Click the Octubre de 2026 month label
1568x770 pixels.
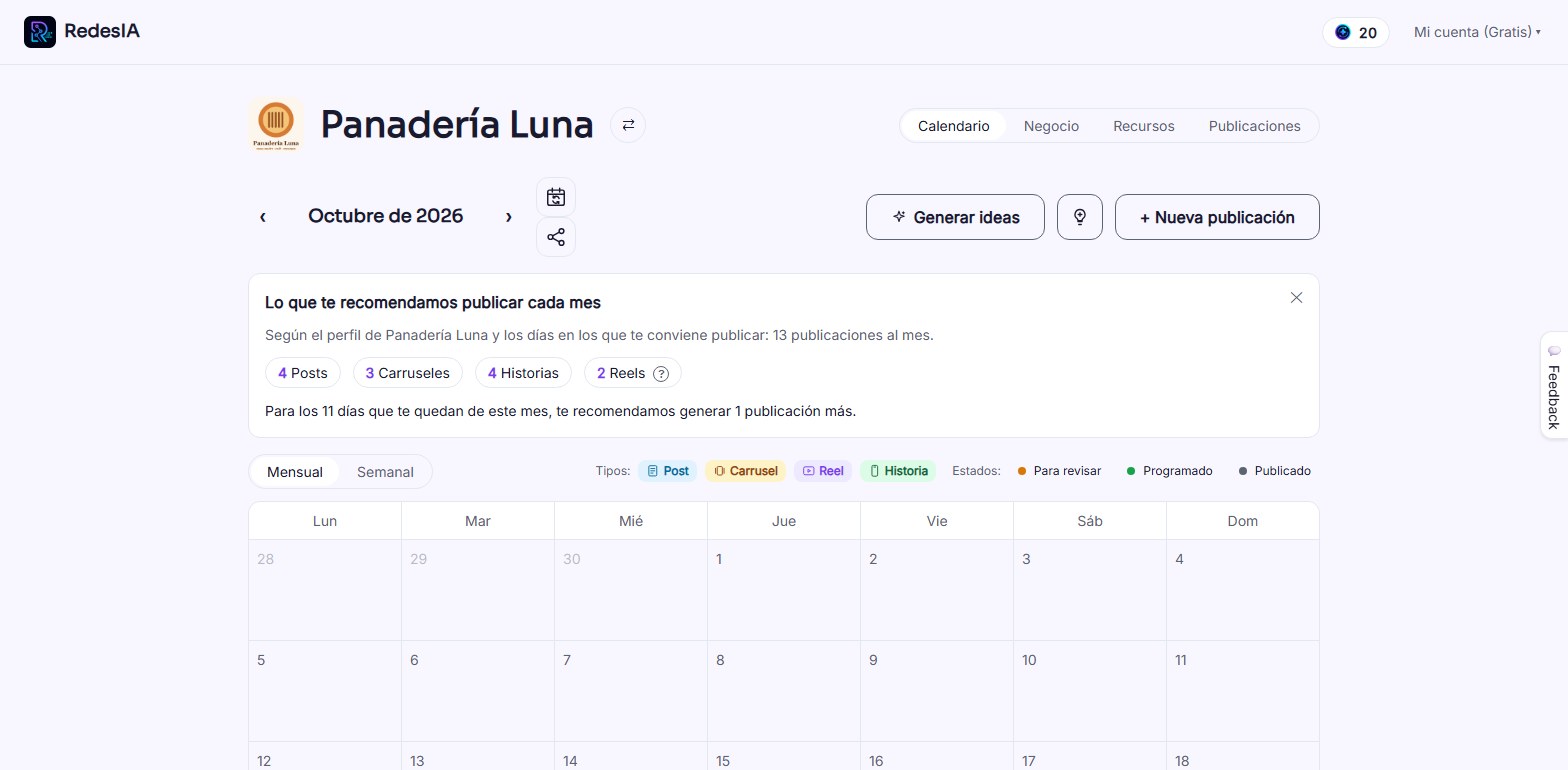pos(385,216)
